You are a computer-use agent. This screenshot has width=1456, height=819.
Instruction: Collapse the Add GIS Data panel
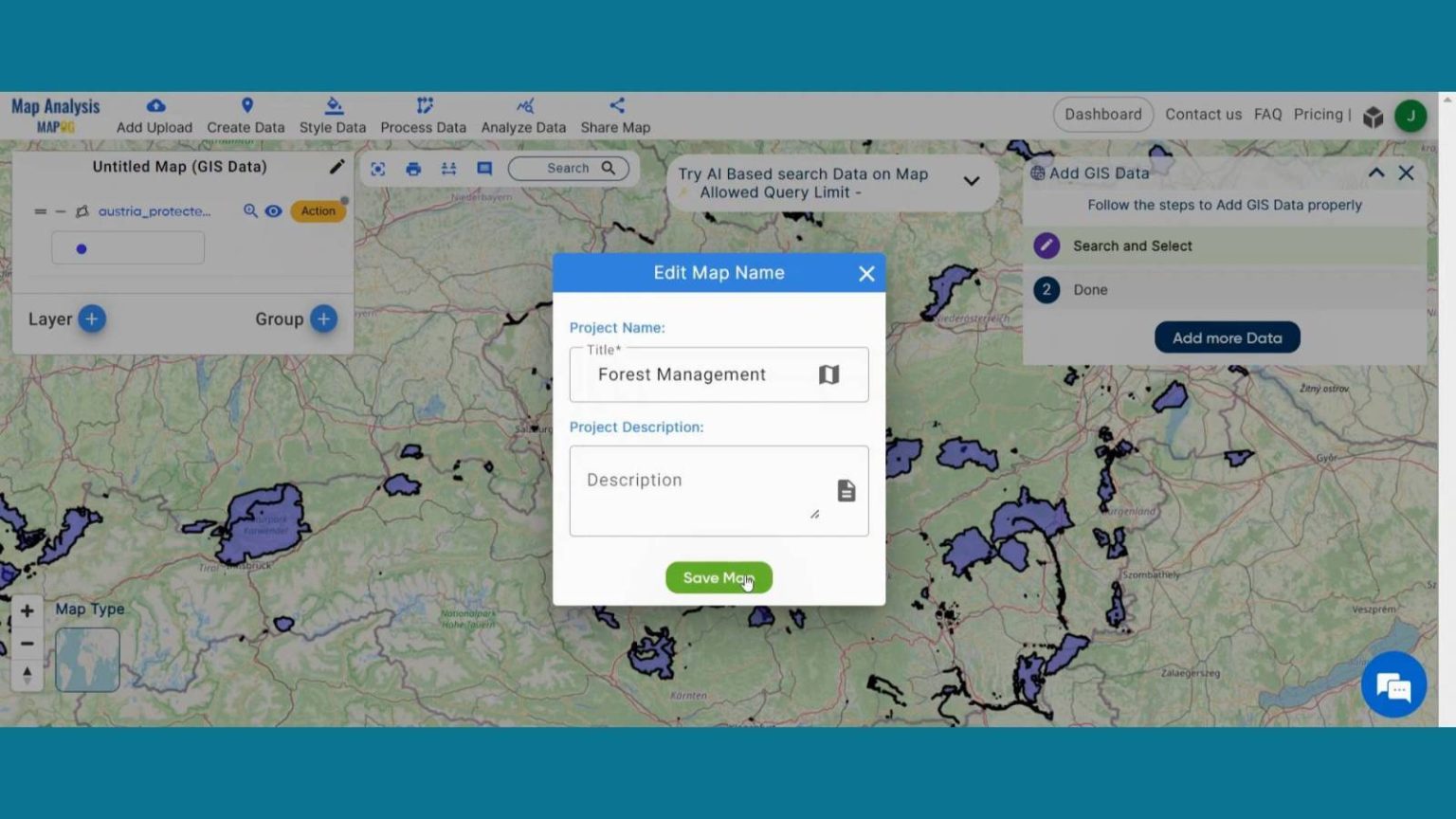(1375, 173)
